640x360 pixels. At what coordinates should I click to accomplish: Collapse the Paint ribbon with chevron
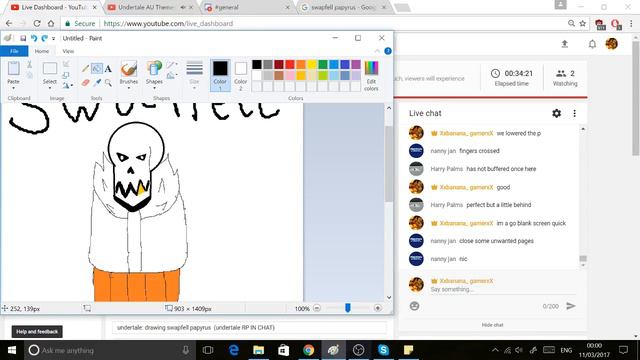[x=377, y=51]
